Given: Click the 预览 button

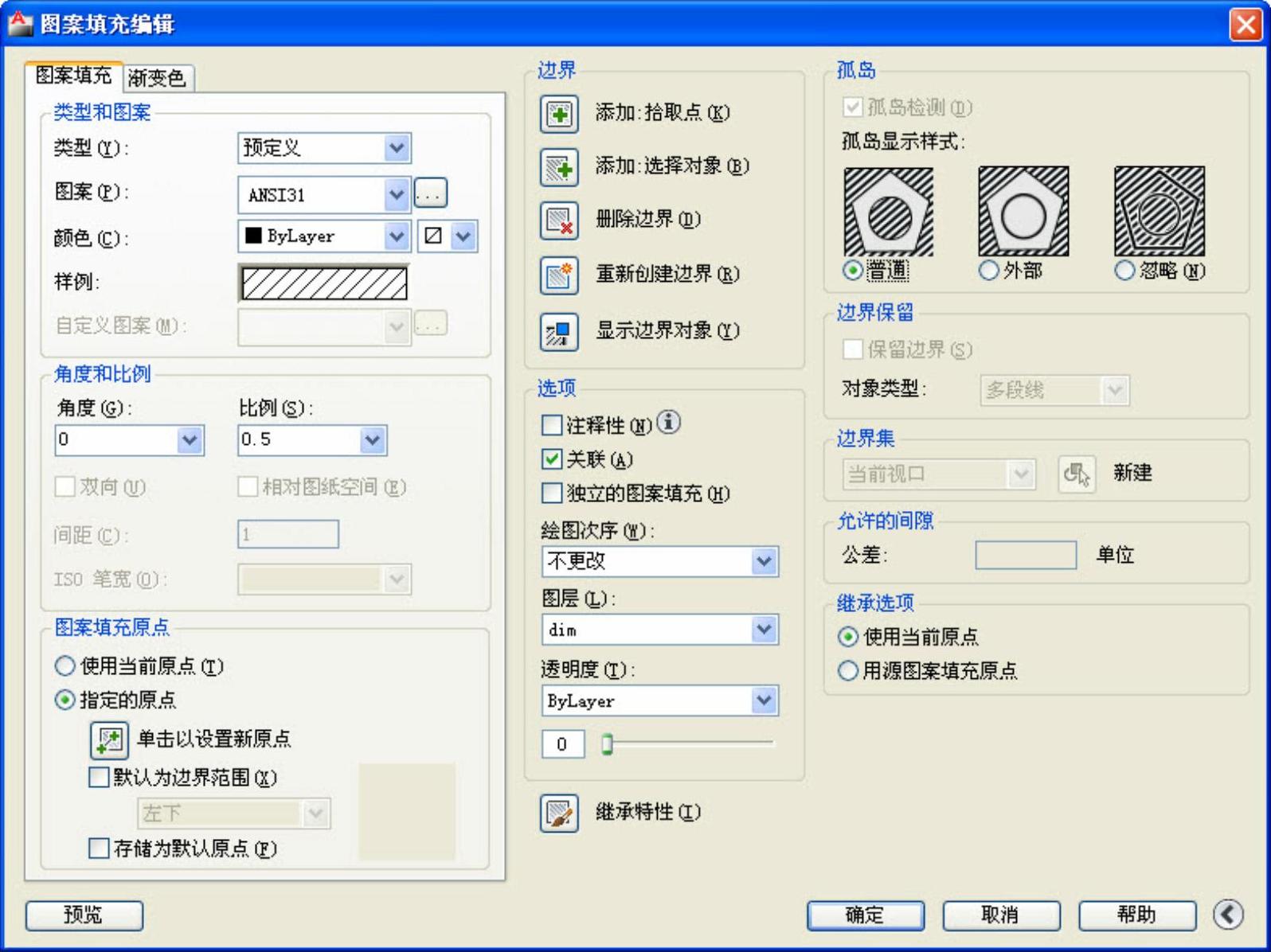Looking at the screenshot, I should (84, 915).
